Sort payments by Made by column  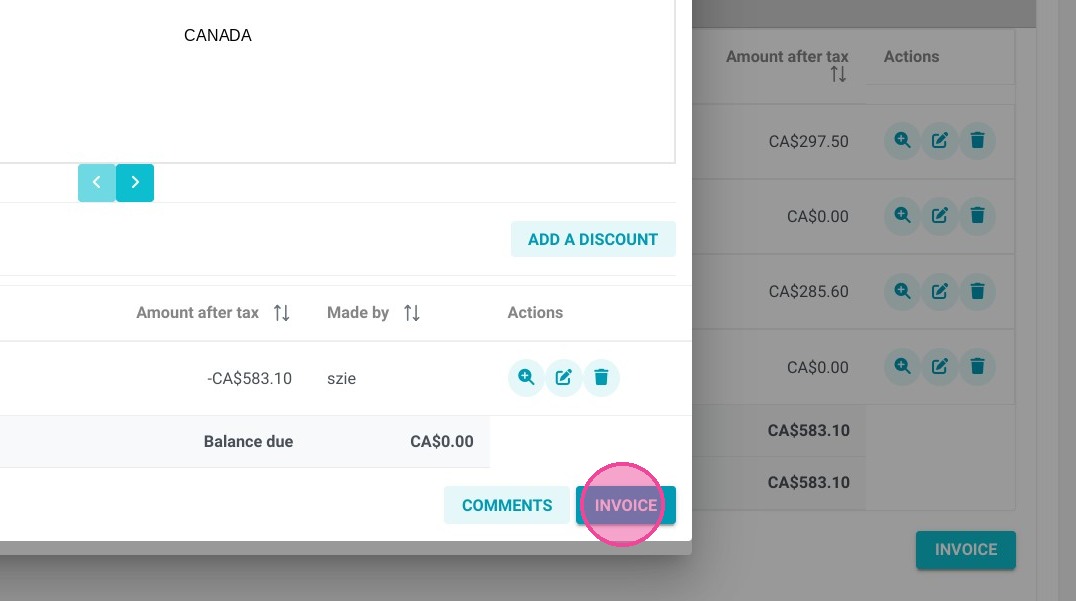click(x=412, y=313)
